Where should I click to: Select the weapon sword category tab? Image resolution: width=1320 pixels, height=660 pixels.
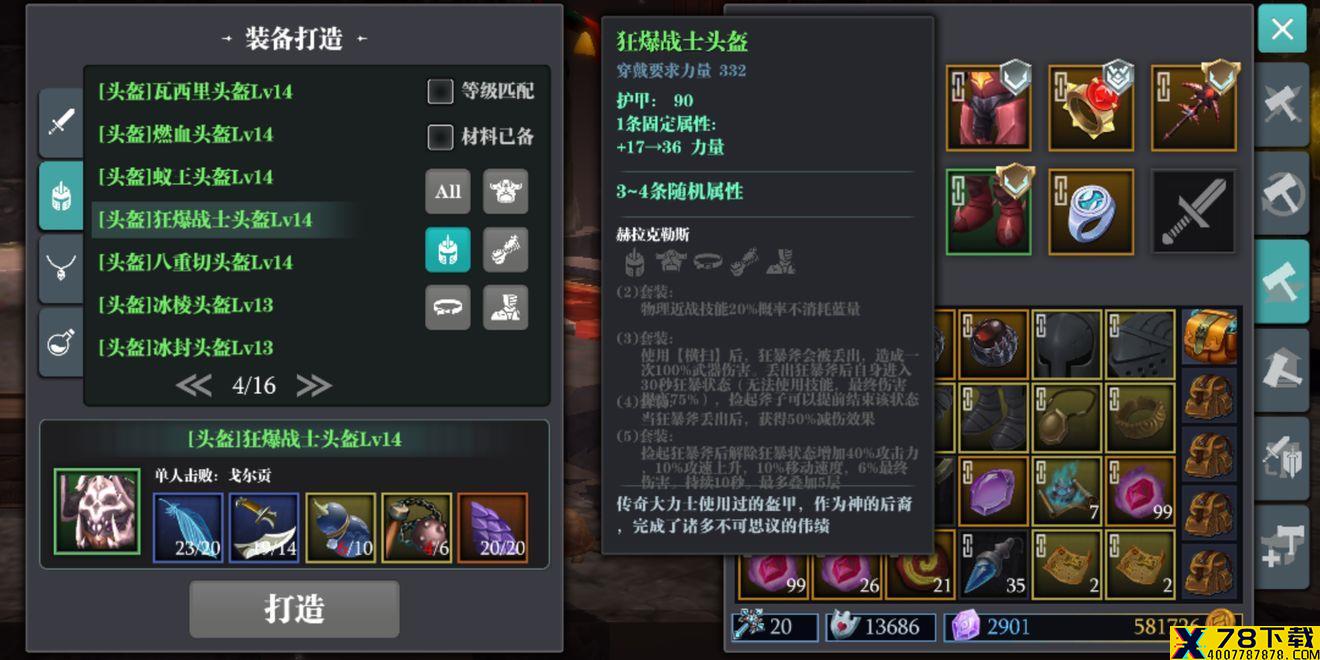[x=61, y=122]
